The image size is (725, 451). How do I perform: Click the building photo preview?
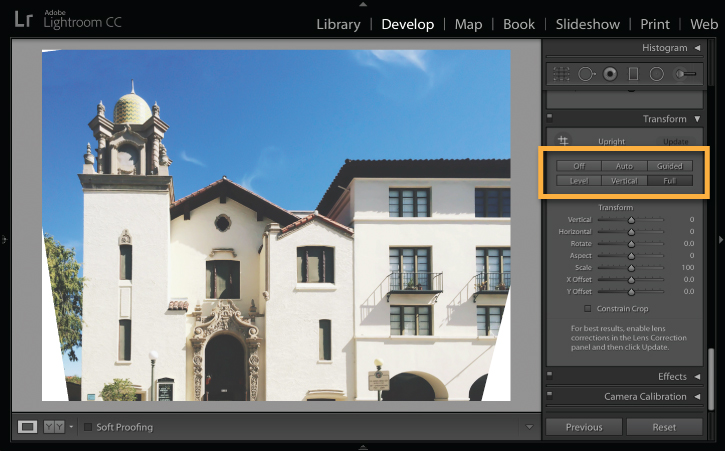[x=276, y=225]
